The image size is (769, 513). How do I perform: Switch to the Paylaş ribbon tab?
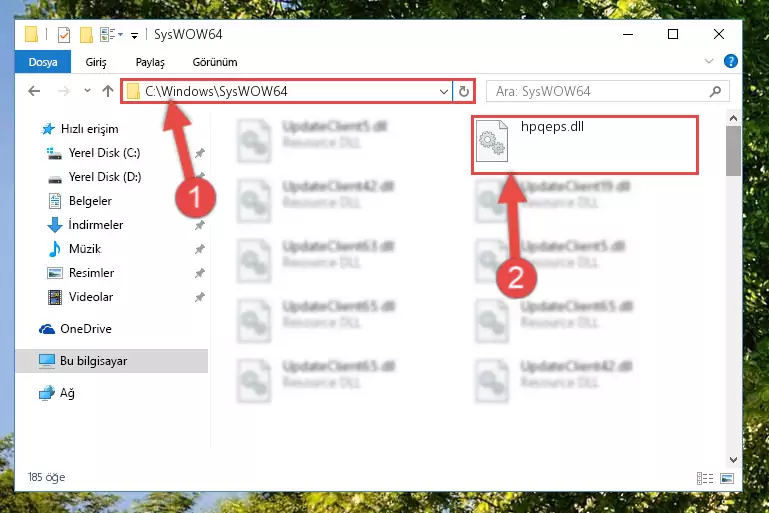point(150,62)
